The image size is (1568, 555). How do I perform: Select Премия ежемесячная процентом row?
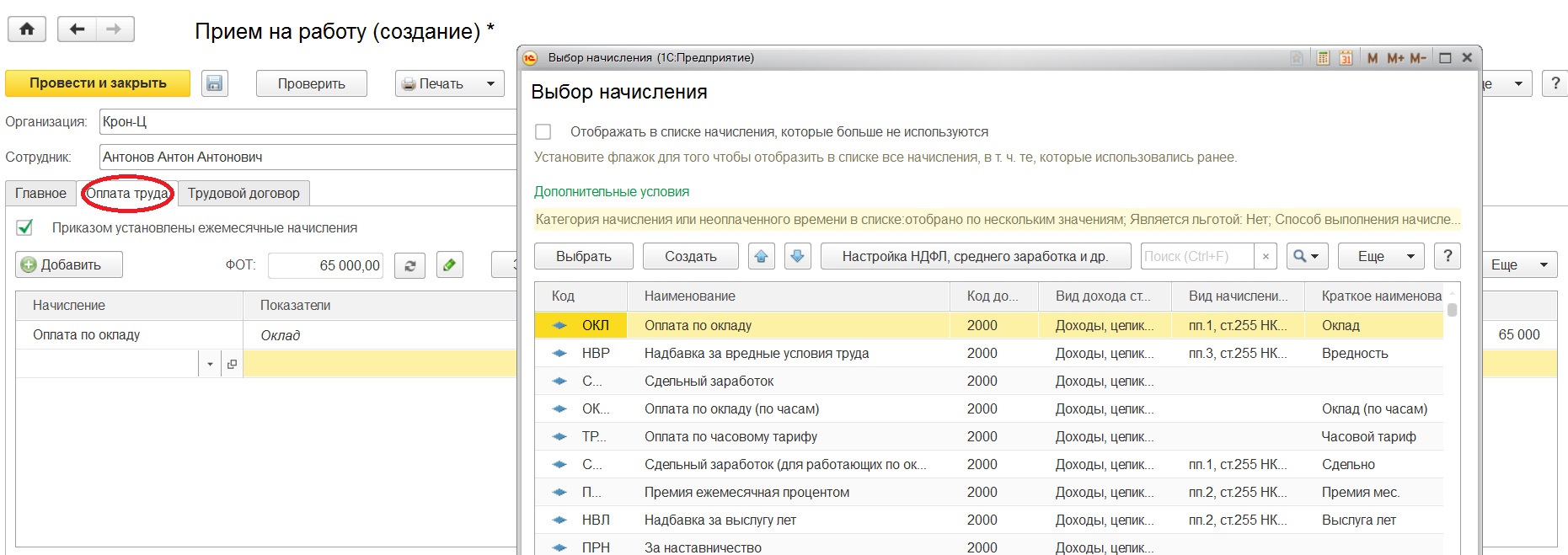989,492
